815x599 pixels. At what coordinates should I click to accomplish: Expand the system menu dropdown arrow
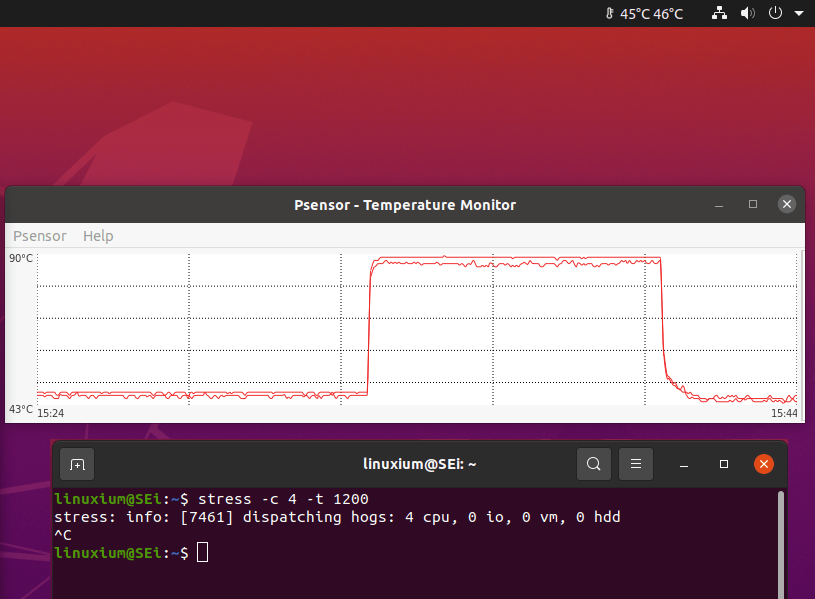pyautogui.click(x=799, y=14)
